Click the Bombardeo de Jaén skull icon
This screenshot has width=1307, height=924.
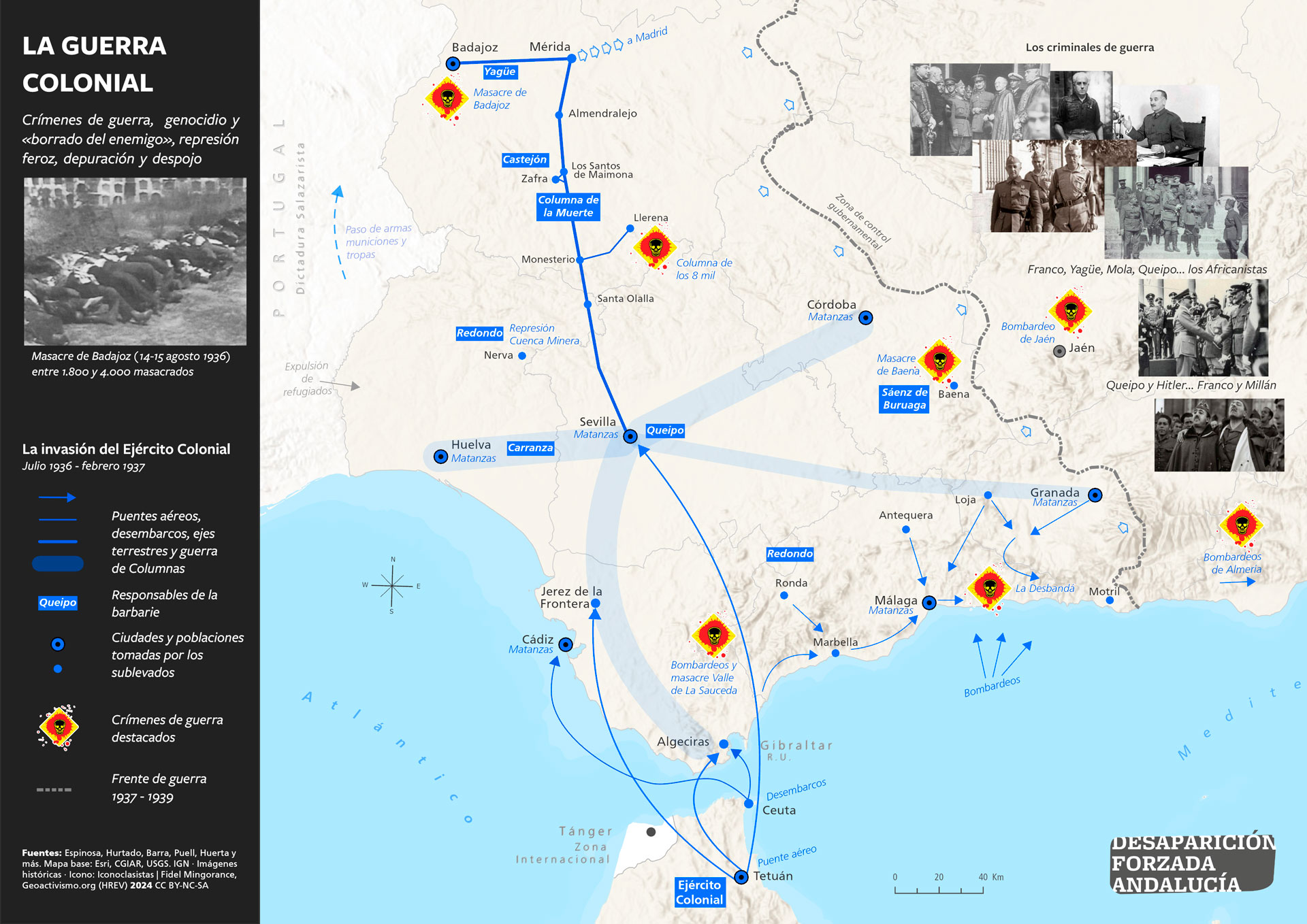[1070, 312]
